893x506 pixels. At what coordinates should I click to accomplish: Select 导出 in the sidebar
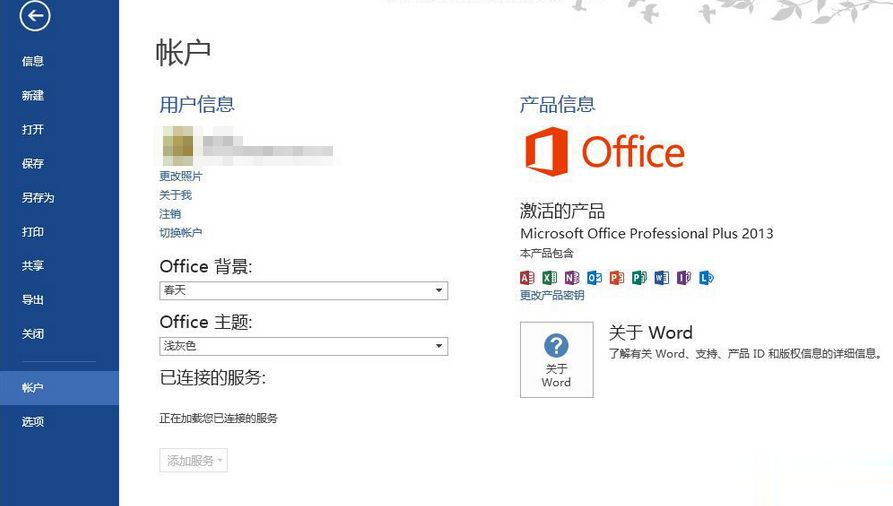click(32, 300)
